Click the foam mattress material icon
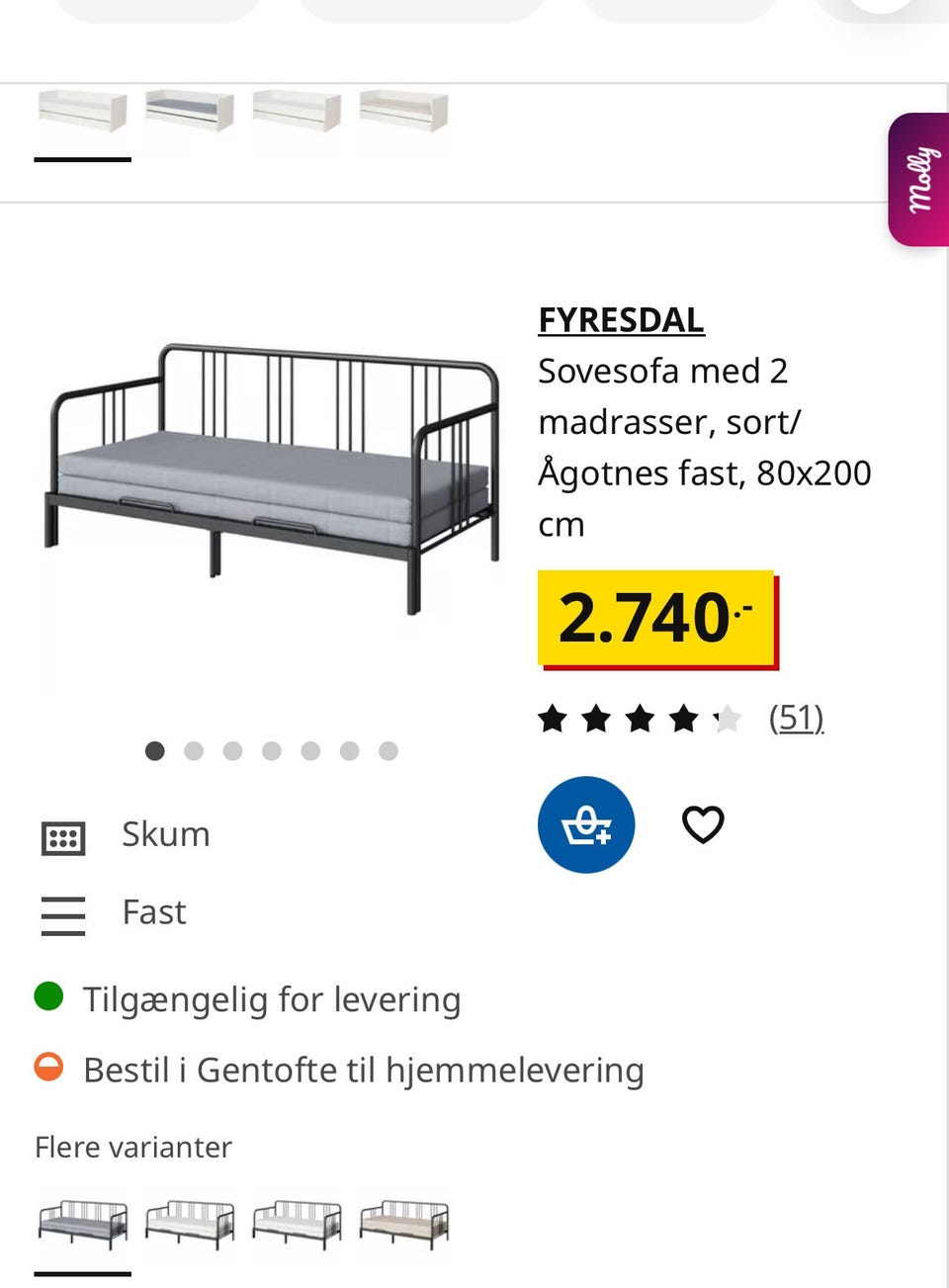Viewport: 949px width, 1288px height. point(63,837)
